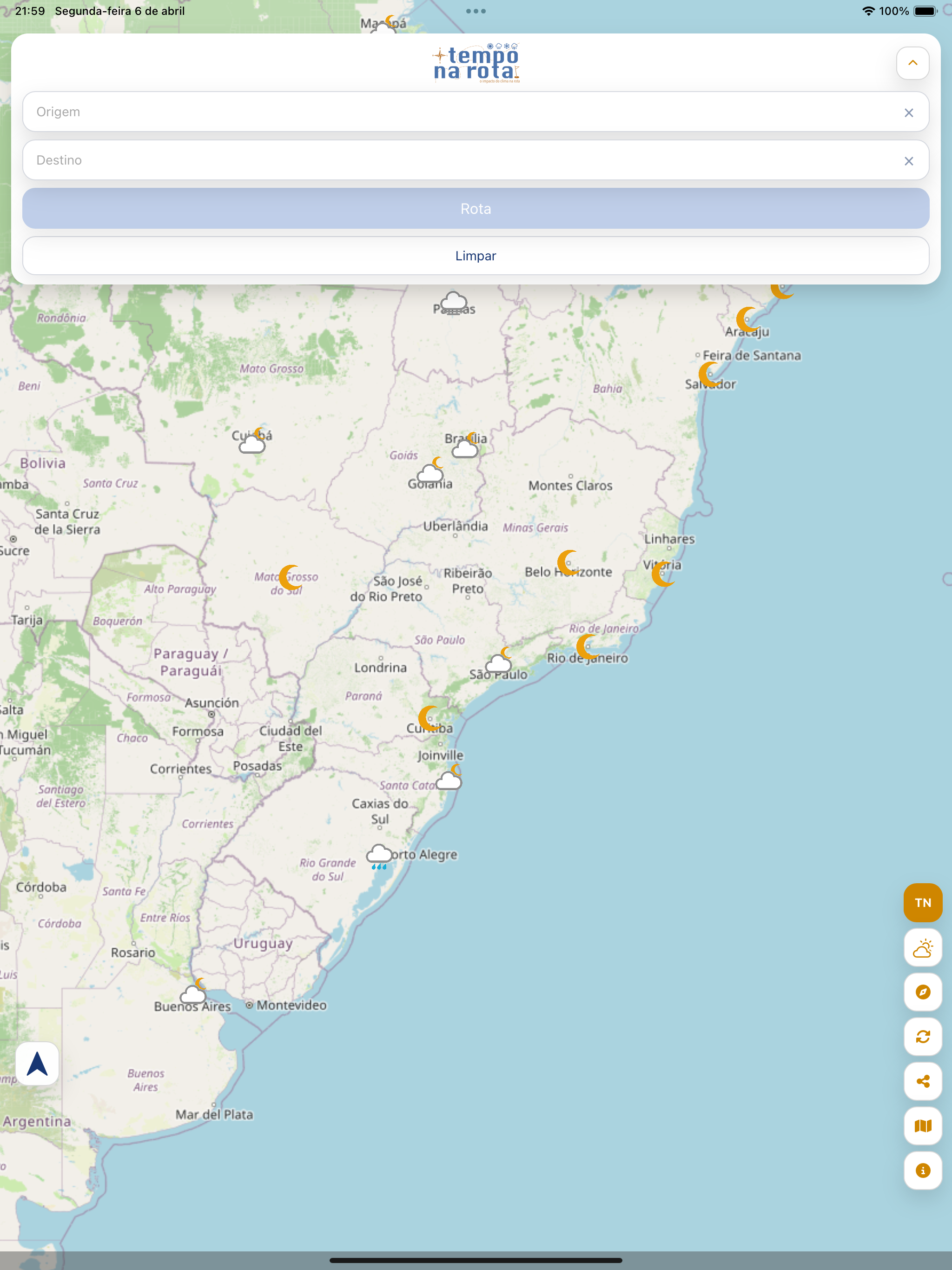Tap the Rosario map label
952x1270 pixels.
tap(132, 952)
